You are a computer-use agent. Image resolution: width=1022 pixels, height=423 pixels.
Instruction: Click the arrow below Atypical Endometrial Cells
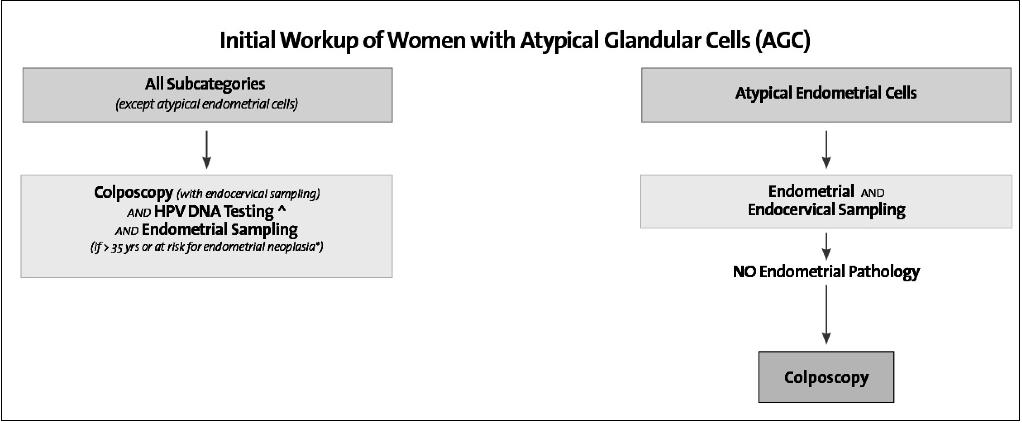pyautogui.click(x=826, y=149)
